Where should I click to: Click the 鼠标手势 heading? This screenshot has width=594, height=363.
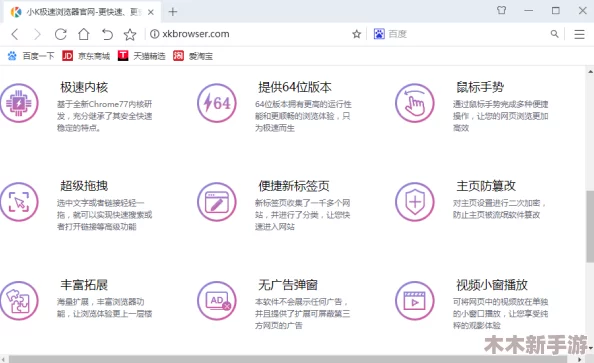tap(480, 87)
